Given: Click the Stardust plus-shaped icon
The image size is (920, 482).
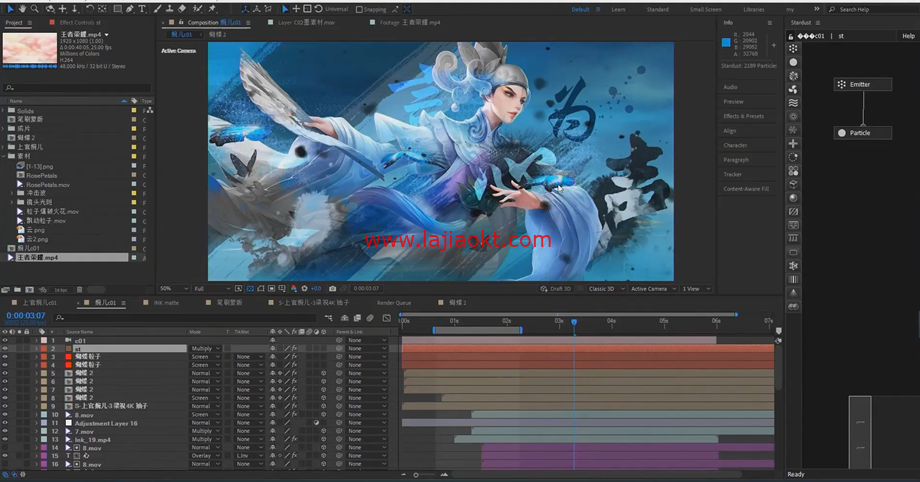Looking at the screenshot, I should (x=793, y=143).
